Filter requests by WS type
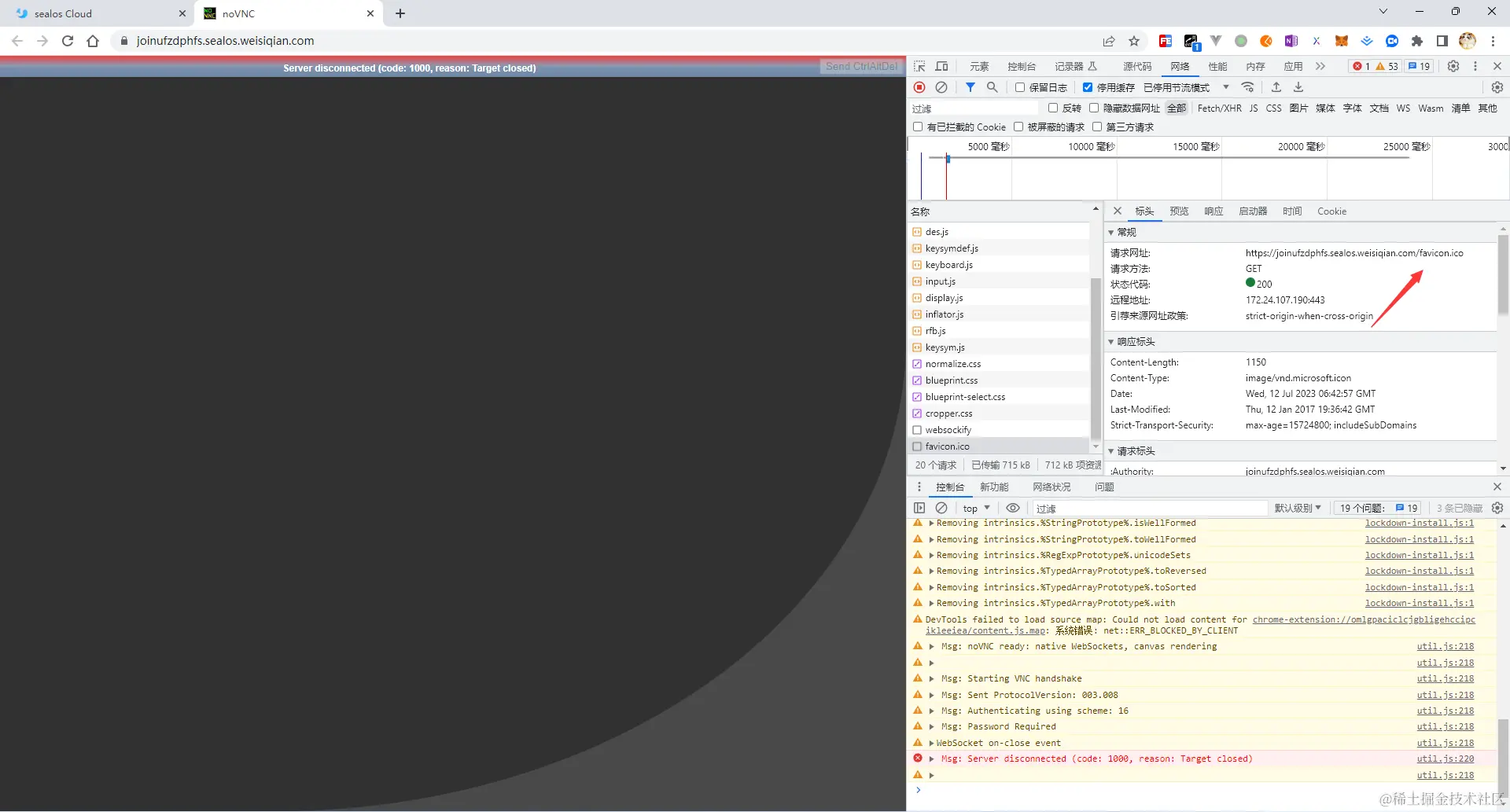Screen dimensions: 1510x812 [1403, 108]
